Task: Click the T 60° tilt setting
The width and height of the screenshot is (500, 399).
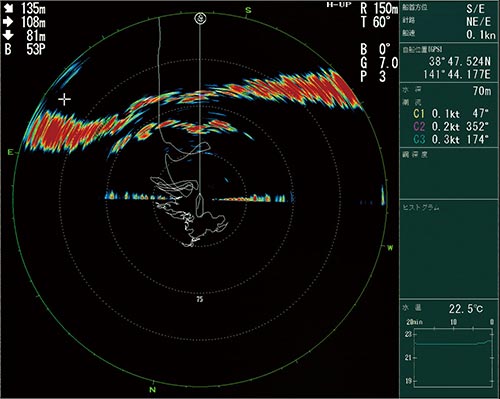Action: point(375,22)
